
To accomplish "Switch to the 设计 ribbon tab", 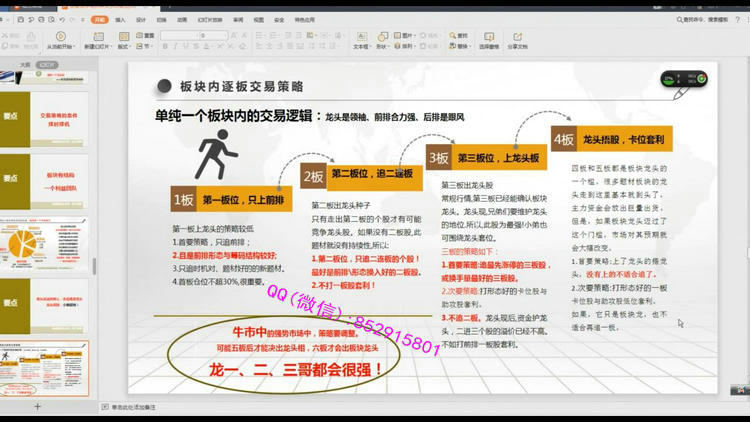I will (141, 19).
